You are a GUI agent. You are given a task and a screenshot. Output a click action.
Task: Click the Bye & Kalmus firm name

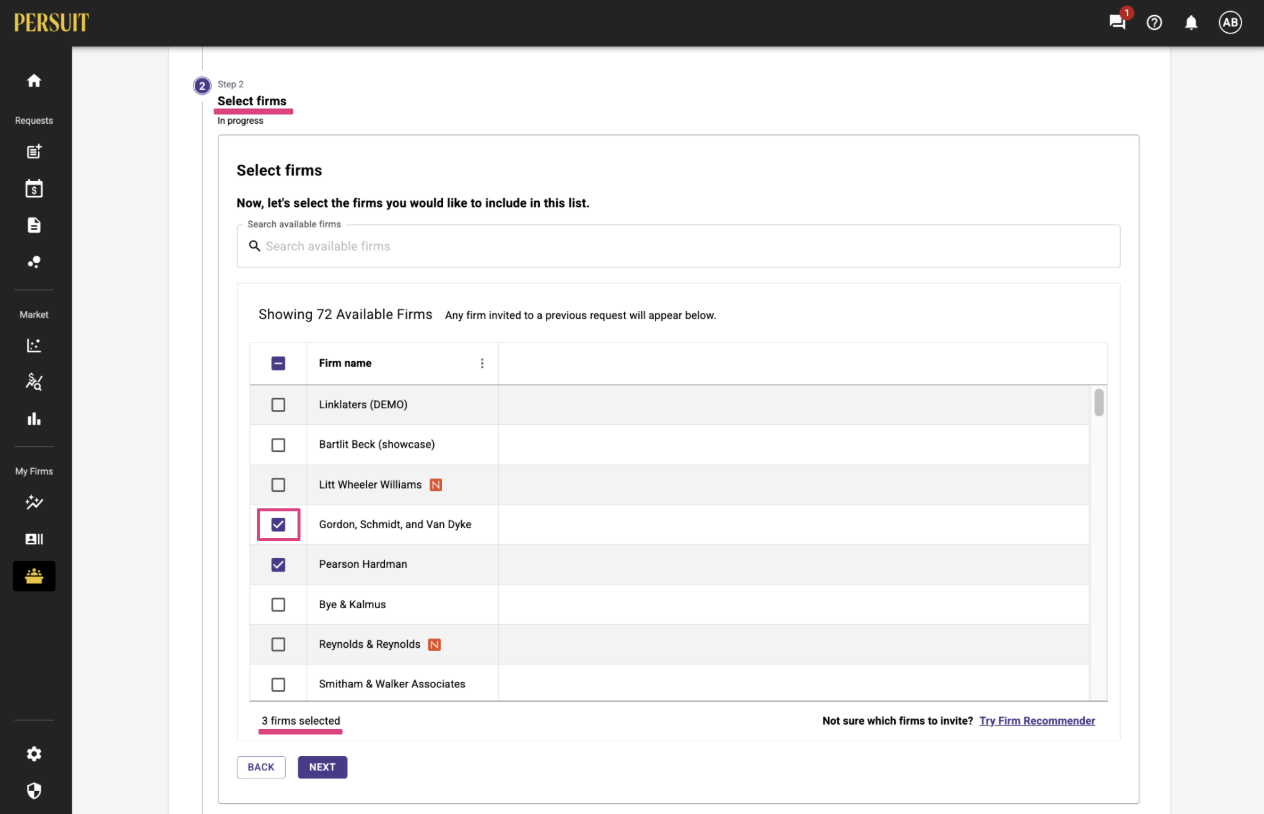pos(352,605)
